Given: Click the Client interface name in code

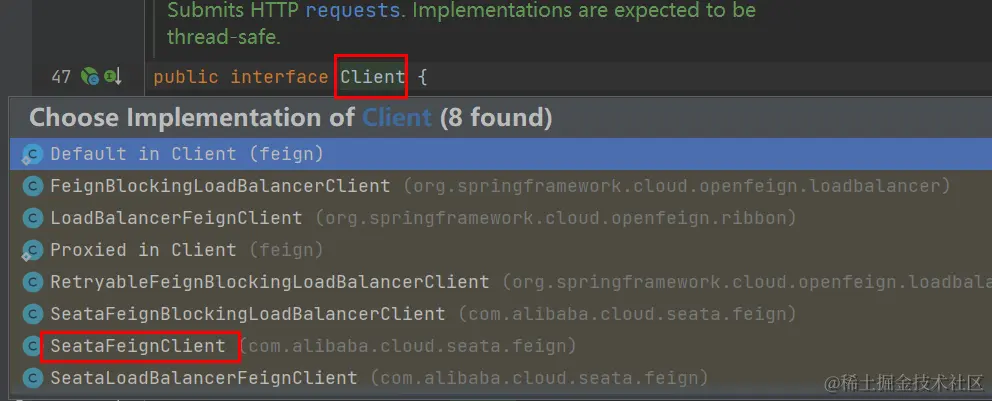Looking at the screenshot, I should pyautogui.click(x=372, y=77).
